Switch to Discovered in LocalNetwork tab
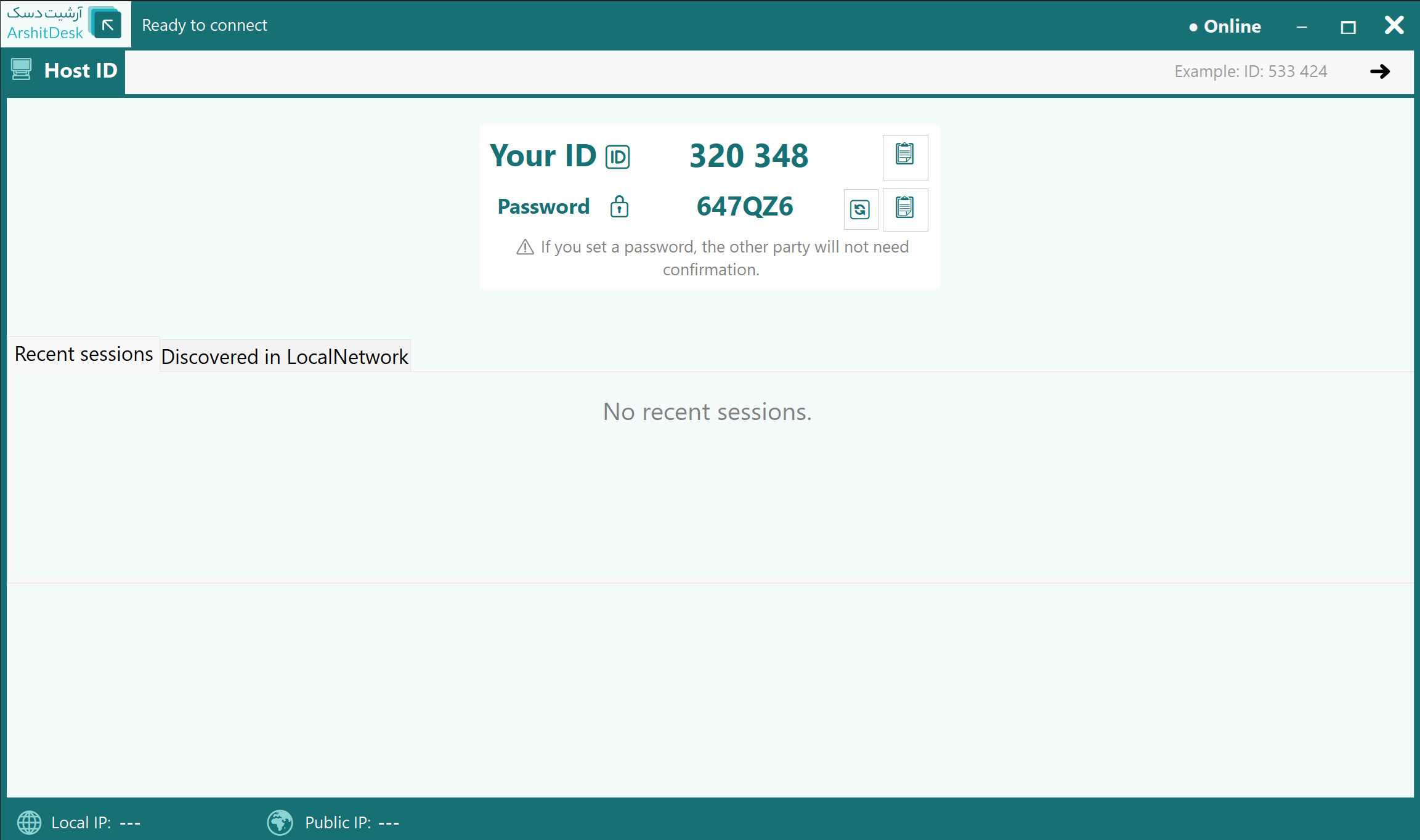This screenshot has width=1420, height=840. 285,357
